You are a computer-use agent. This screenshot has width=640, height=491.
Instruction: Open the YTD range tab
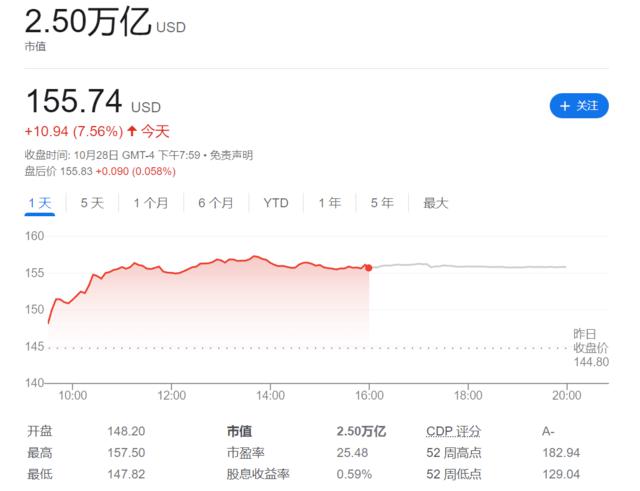point(276,202)
